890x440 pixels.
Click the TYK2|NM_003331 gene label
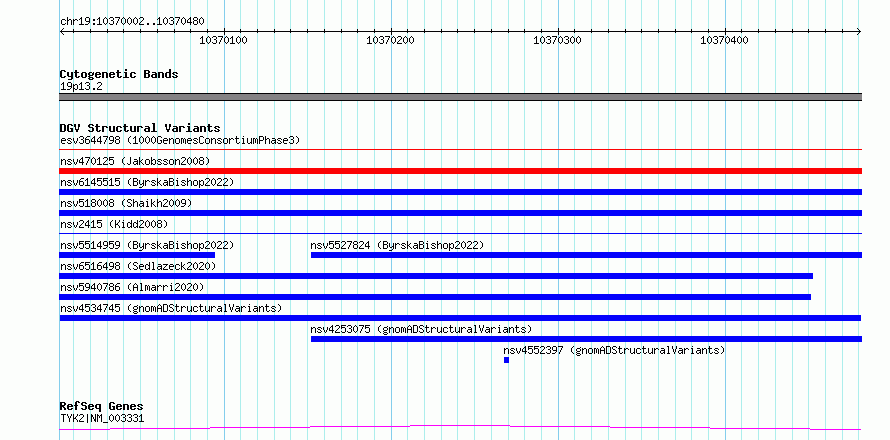click(102, 419)
